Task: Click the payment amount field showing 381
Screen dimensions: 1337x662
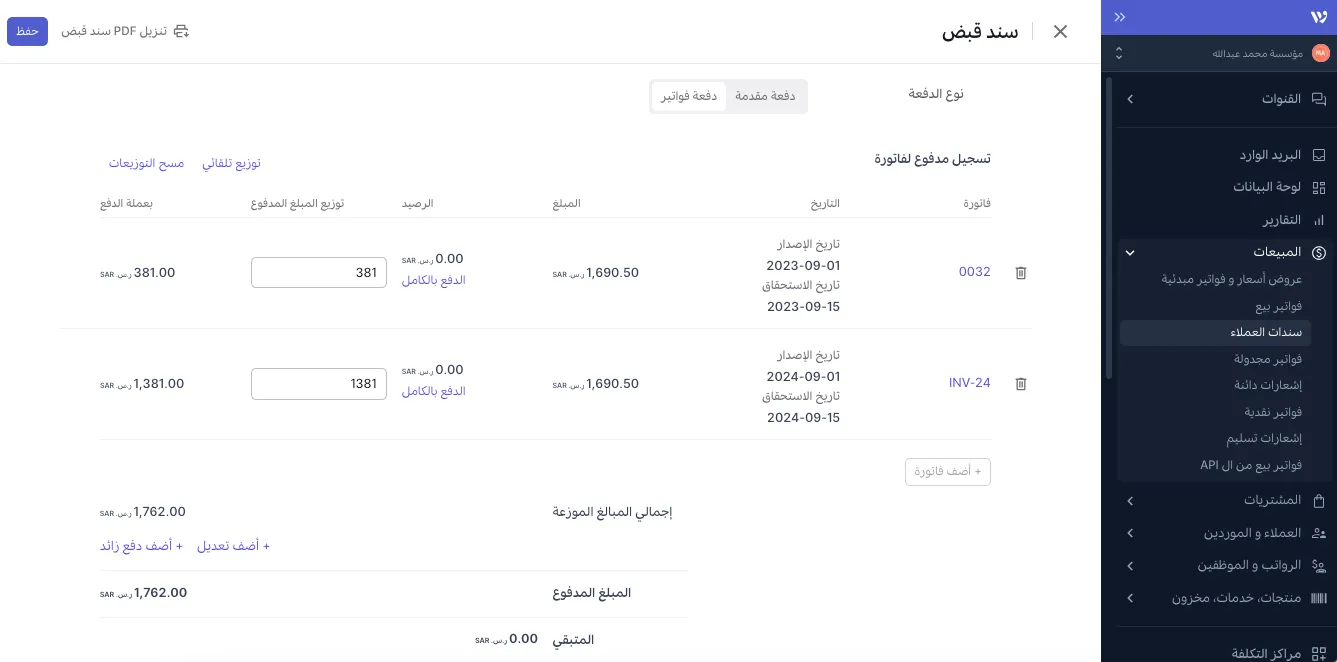Action: coord(318,272)
